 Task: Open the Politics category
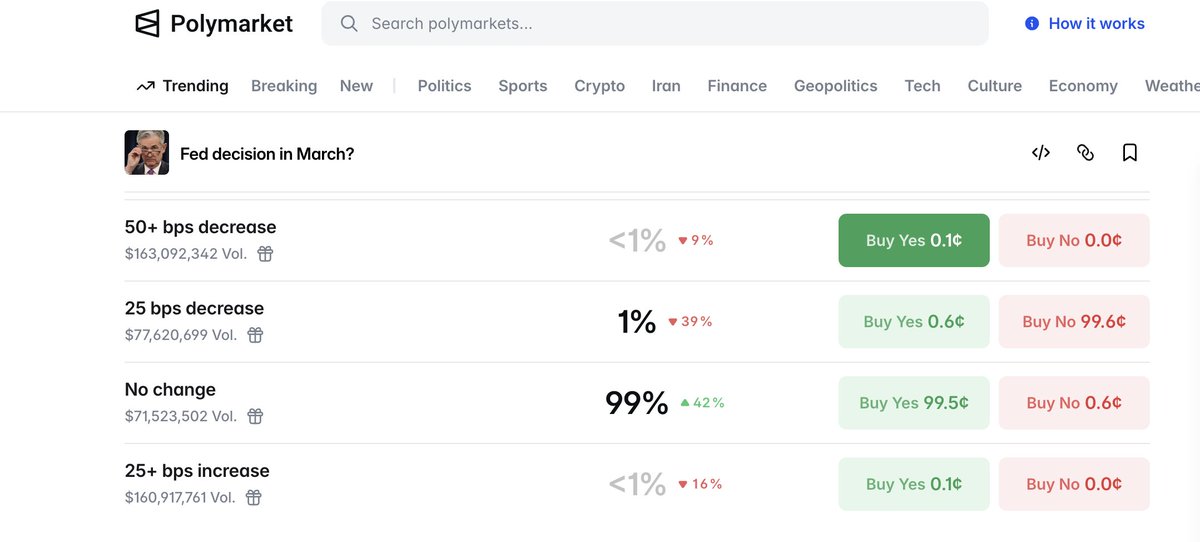click(444, 86)
